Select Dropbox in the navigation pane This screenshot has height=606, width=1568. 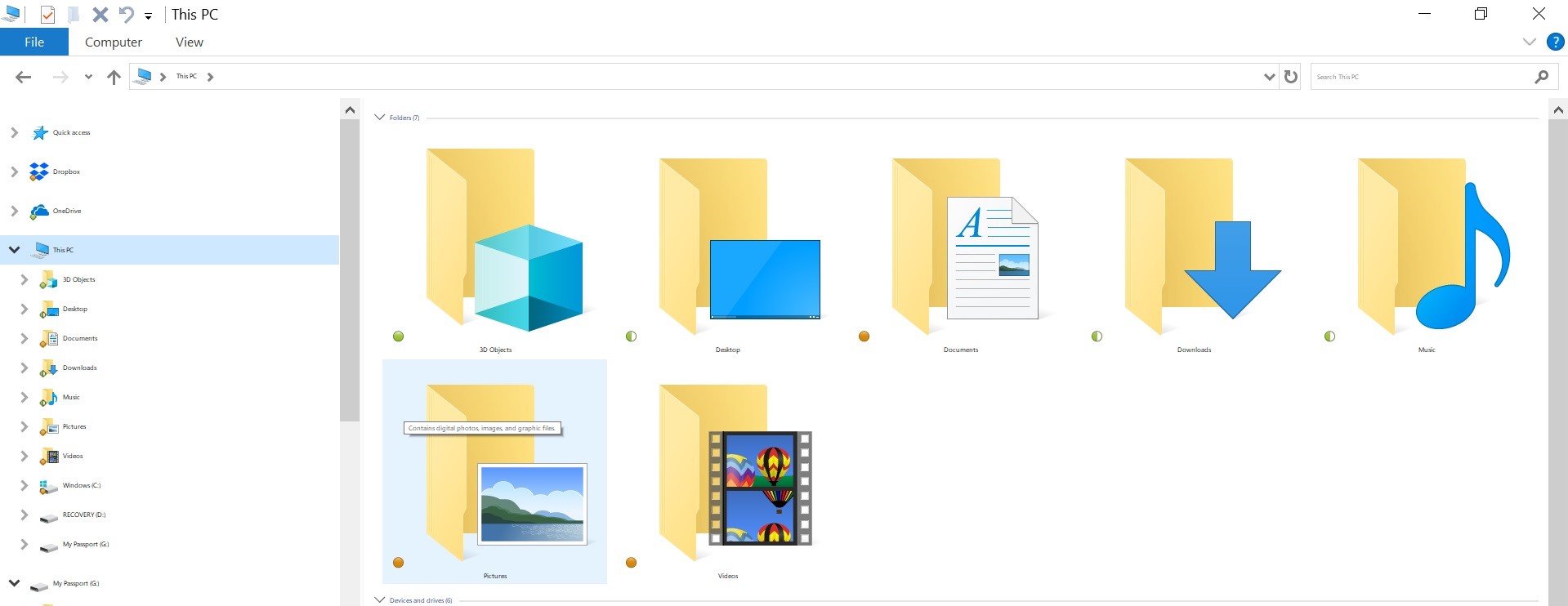[66, 172]
